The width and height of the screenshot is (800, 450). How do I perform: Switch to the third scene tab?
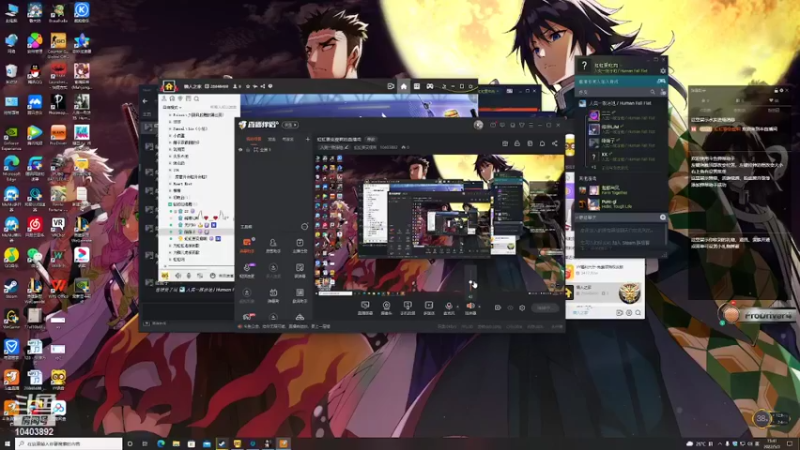pos(288,139)
